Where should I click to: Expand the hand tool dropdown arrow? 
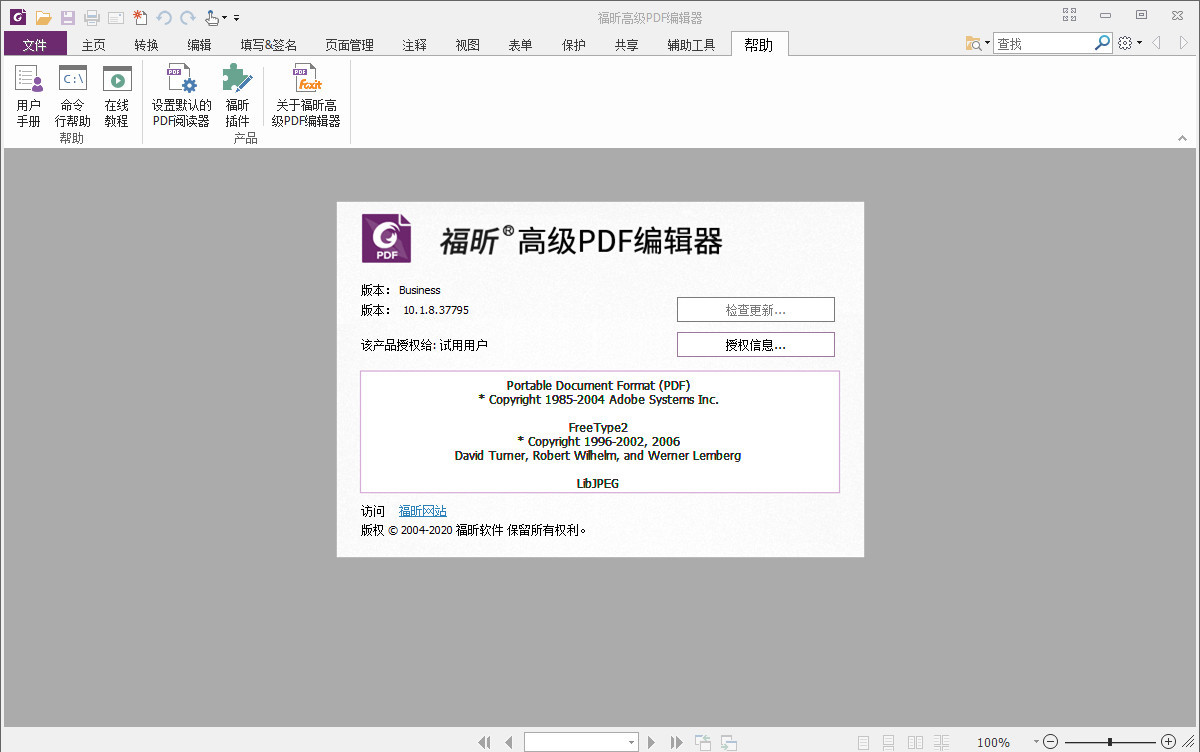pyautogui.click(x=225, y=18)
